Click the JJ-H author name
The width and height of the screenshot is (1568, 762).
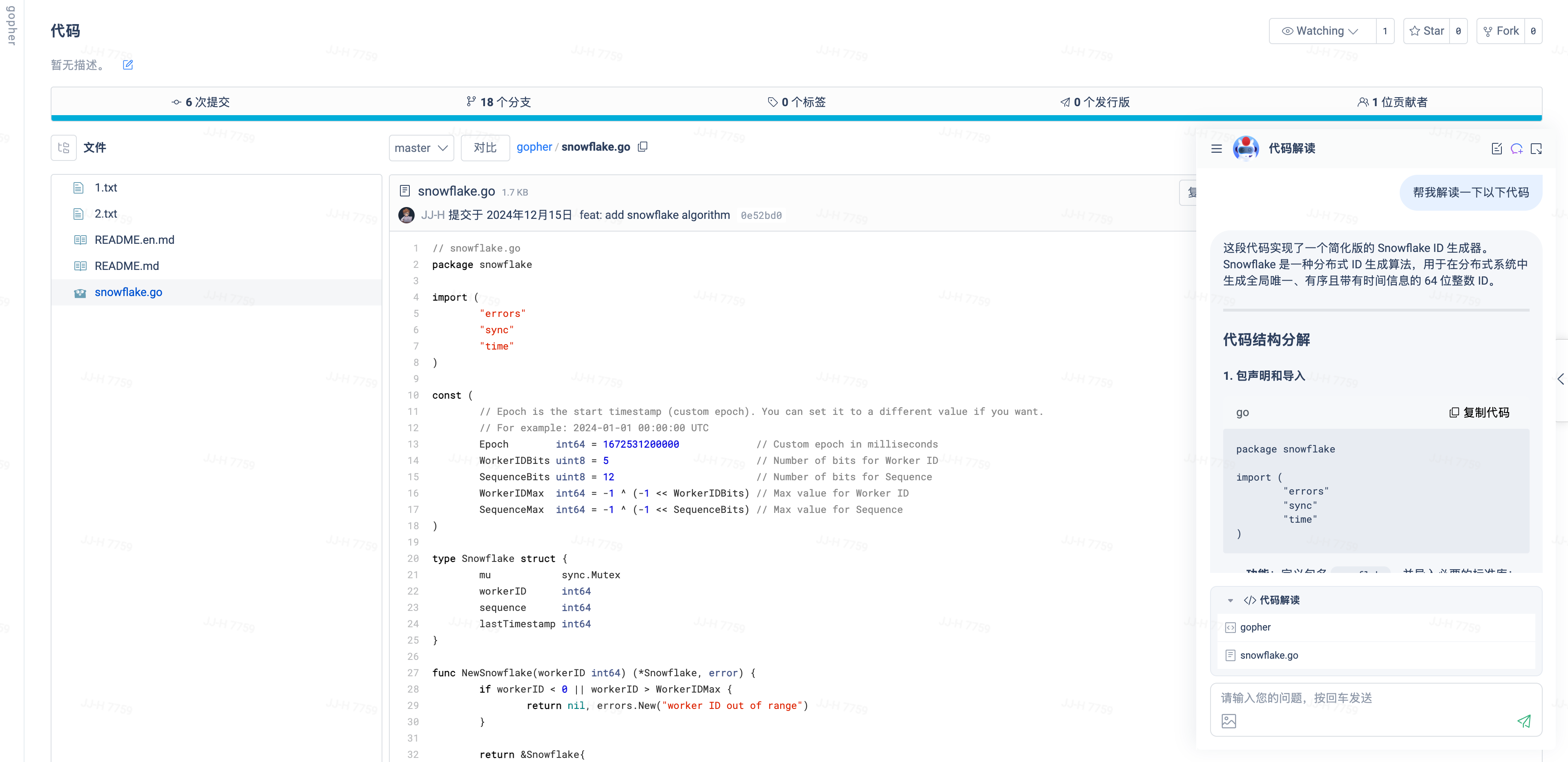(x=433, y=215)
